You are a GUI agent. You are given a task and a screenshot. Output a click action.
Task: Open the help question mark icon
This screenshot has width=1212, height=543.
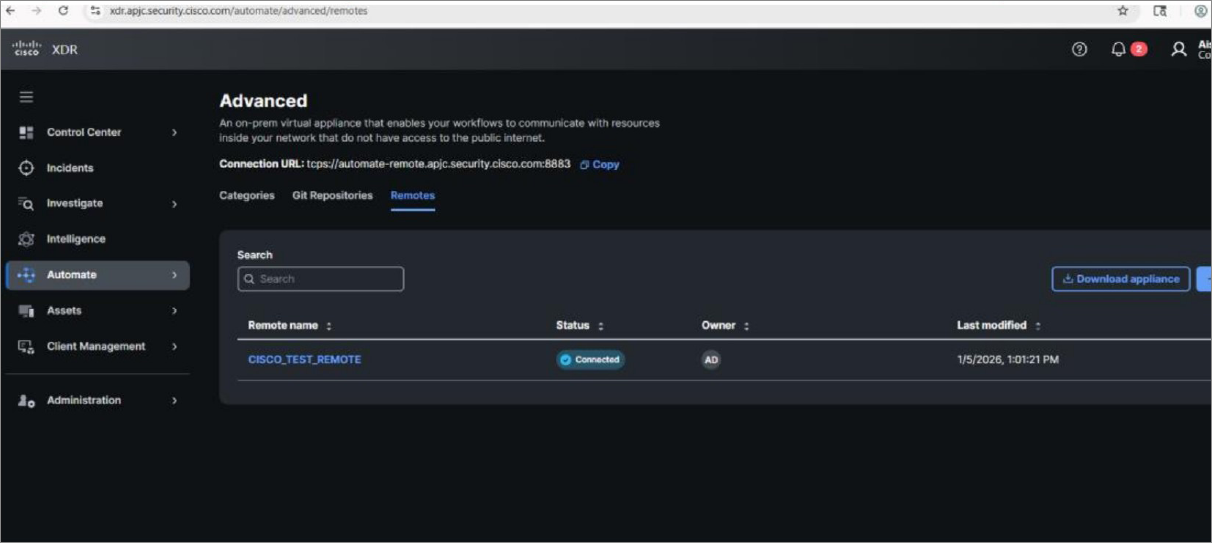pyautogui.click(x=1079, y=49)
